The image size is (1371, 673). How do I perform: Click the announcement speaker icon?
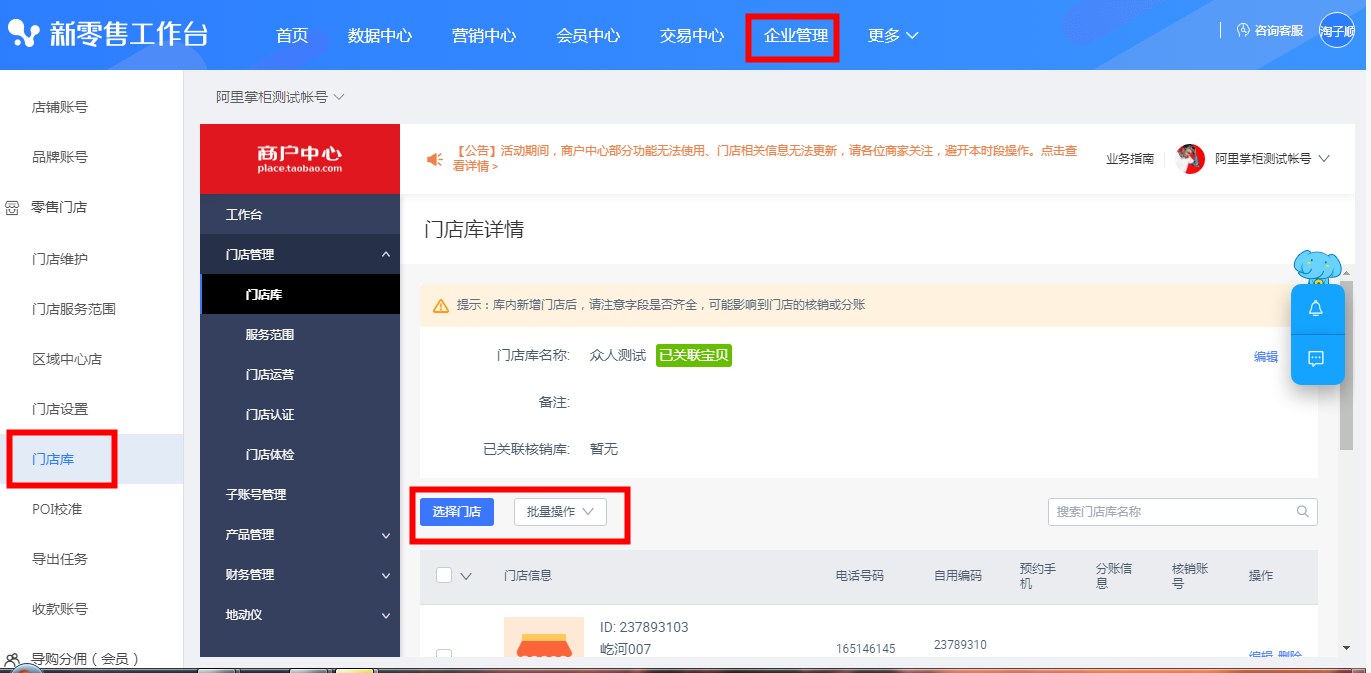click(435, 159)
